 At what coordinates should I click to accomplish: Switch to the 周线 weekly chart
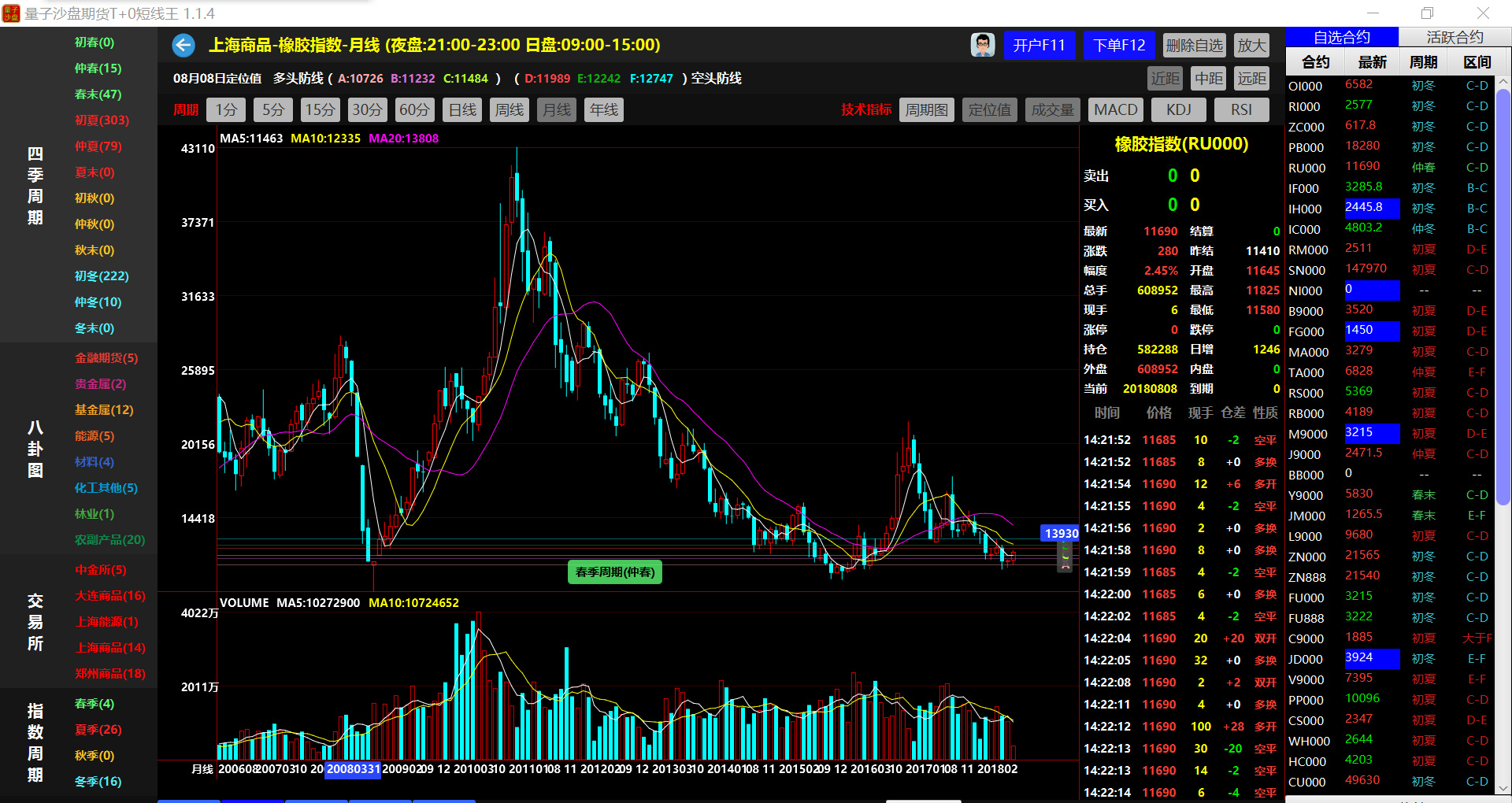coord(510,109)
